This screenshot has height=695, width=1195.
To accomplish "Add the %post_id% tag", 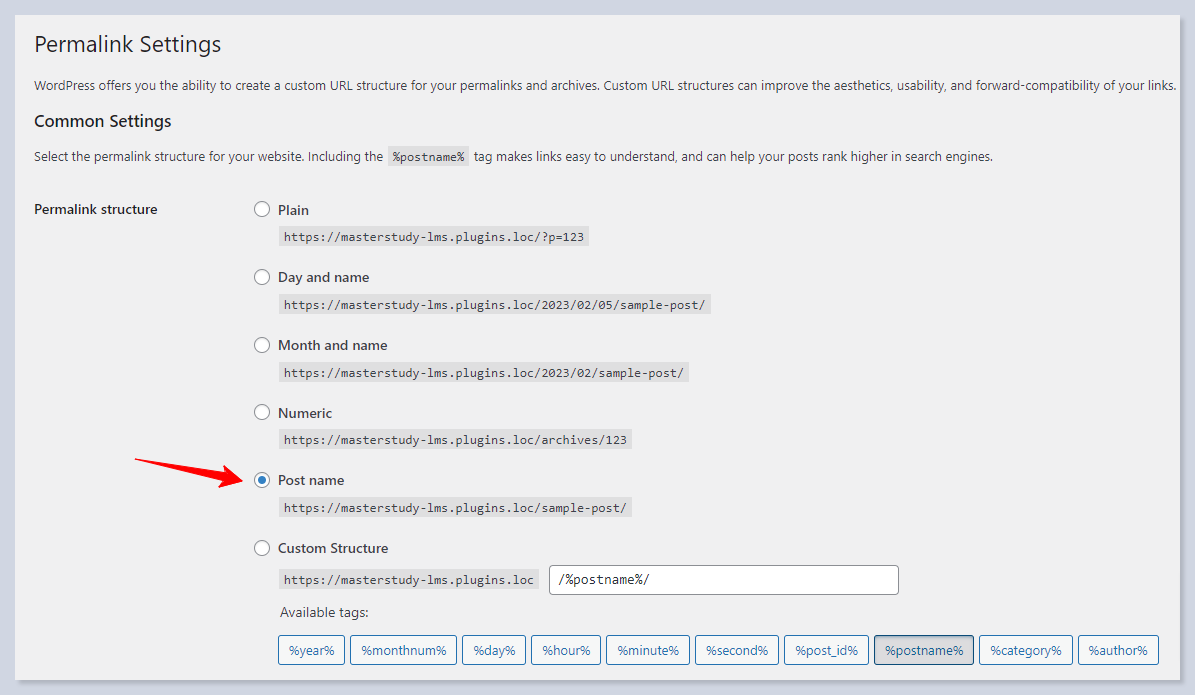I will pos(826,650).
